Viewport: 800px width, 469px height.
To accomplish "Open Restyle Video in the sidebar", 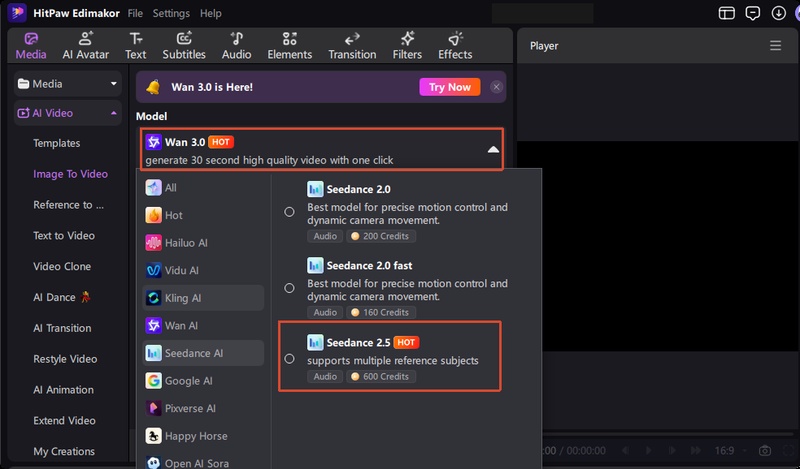I will (65, 359).
